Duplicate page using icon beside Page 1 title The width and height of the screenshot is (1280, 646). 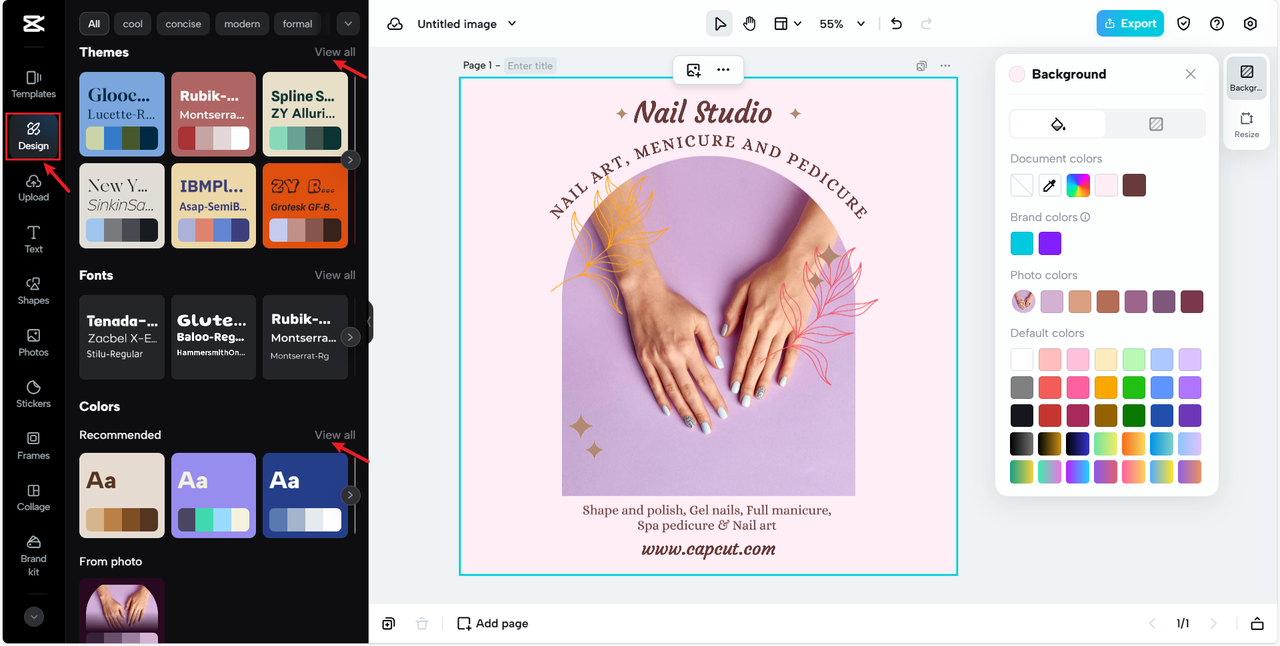[921, 66]
